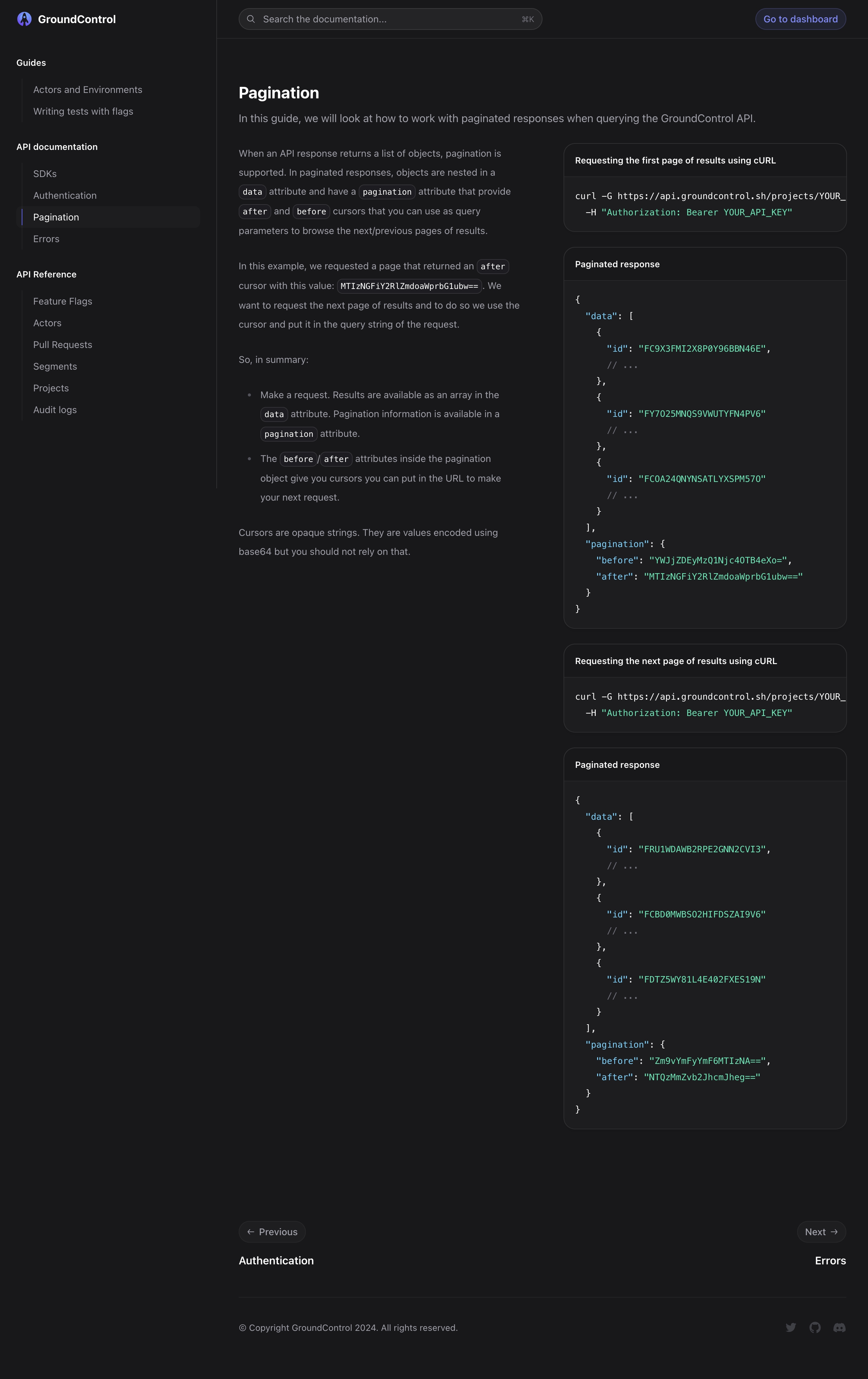
Task: Click the Pagination page heading
Action: (x=279, y=93)
